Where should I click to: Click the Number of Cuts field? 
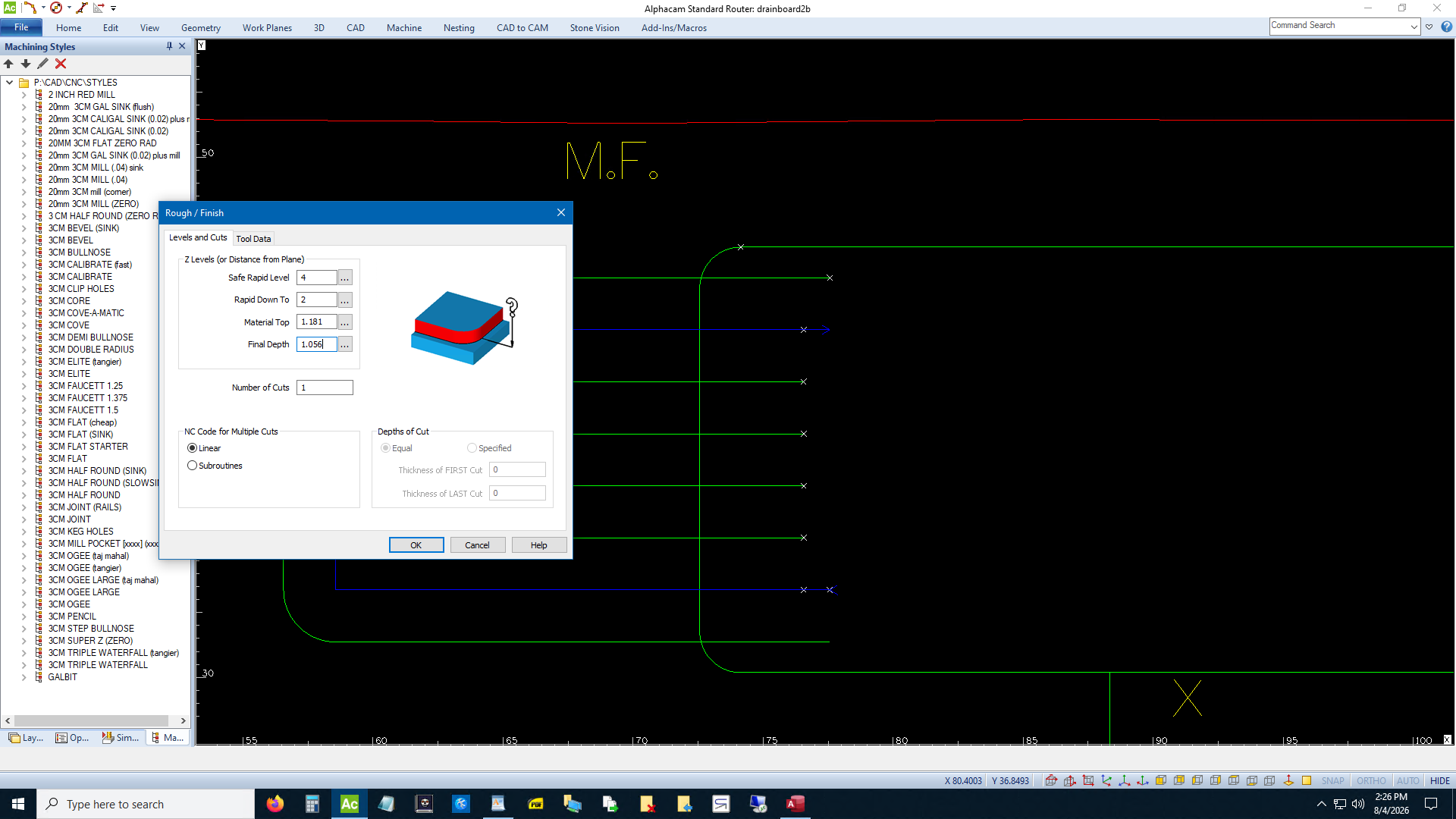tap(325, 388)
